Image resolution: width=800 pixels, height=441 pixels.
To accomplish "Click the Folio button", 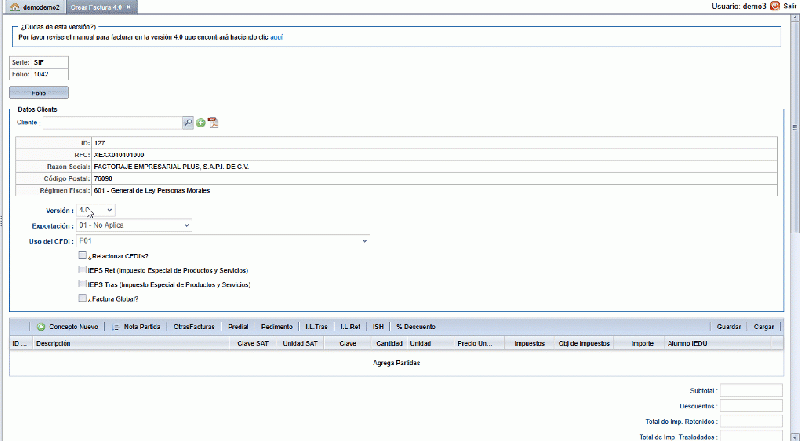I will 39,93.
